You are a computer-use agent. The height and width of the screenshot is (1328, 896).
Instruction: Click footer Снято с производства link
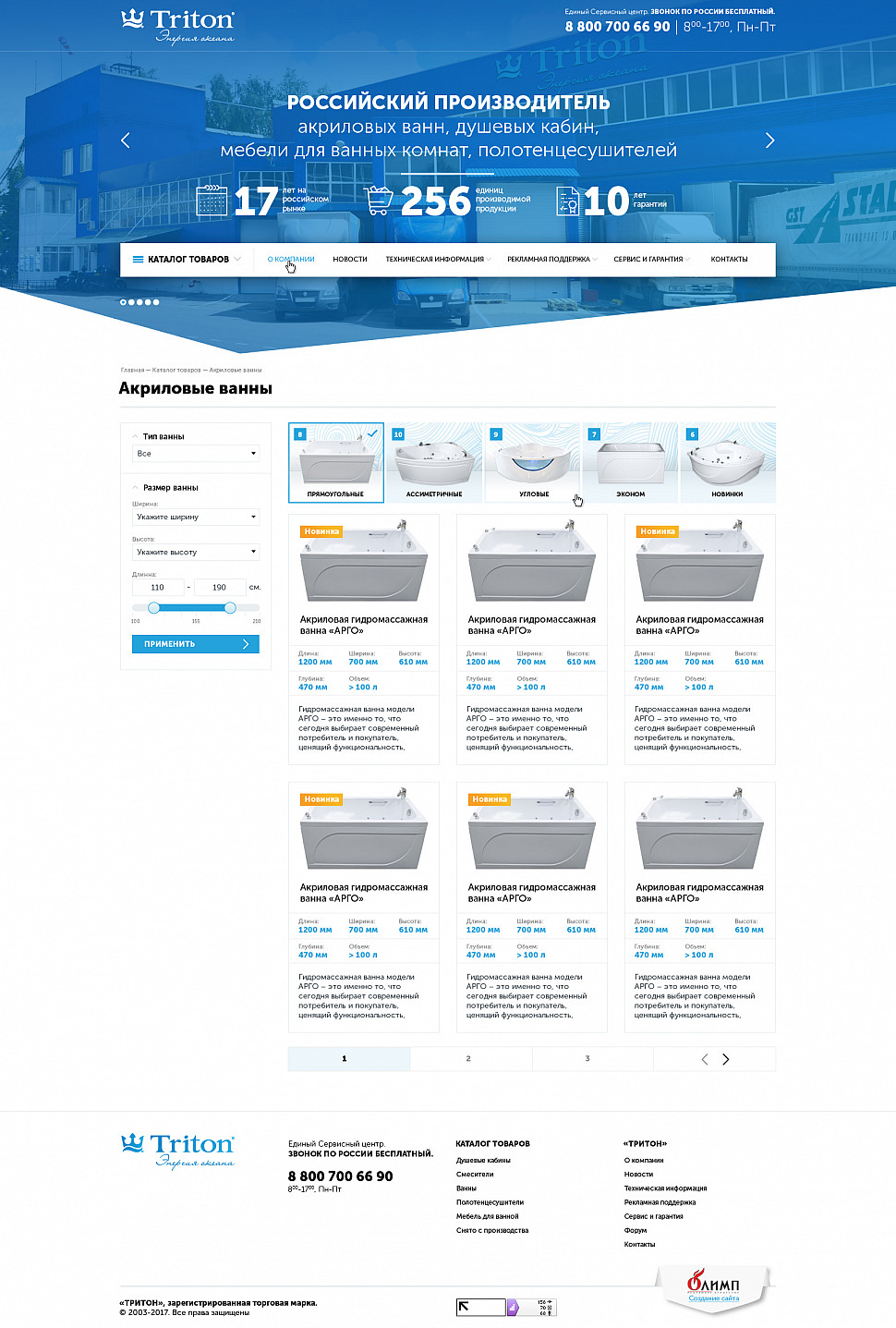(492, 1230)
